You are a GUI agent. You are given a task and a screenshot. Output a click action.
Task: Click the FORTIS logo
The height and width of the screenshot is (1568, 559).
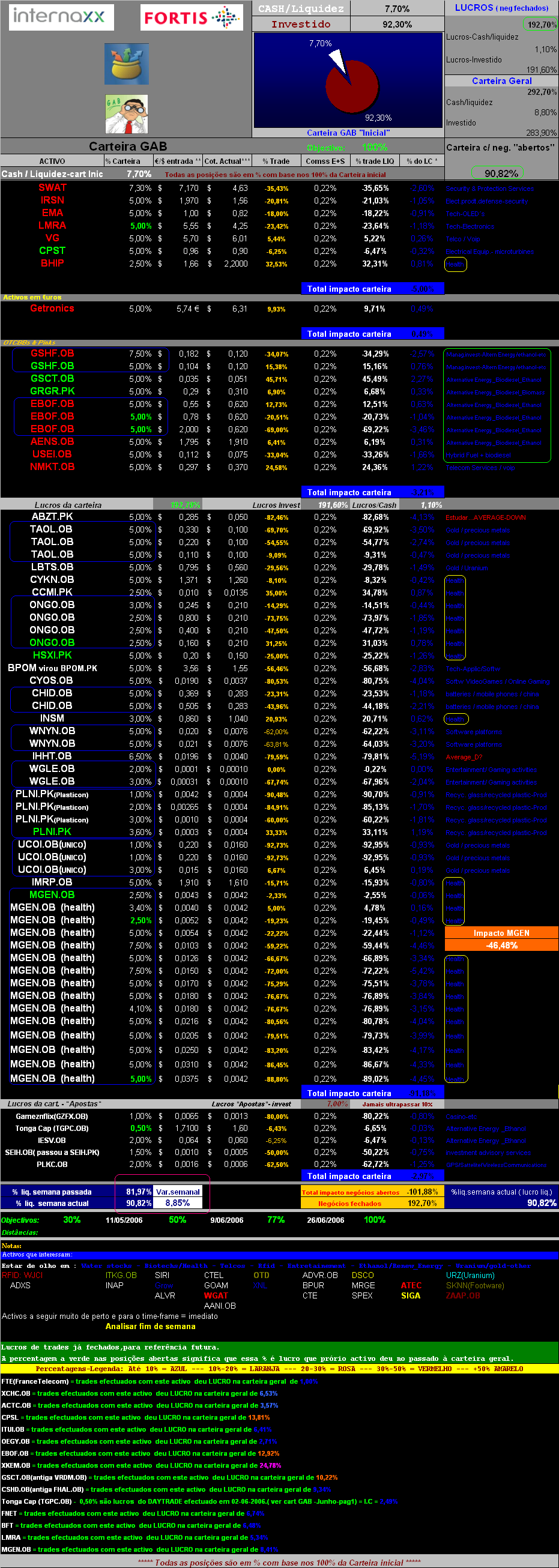coord(192,17)
